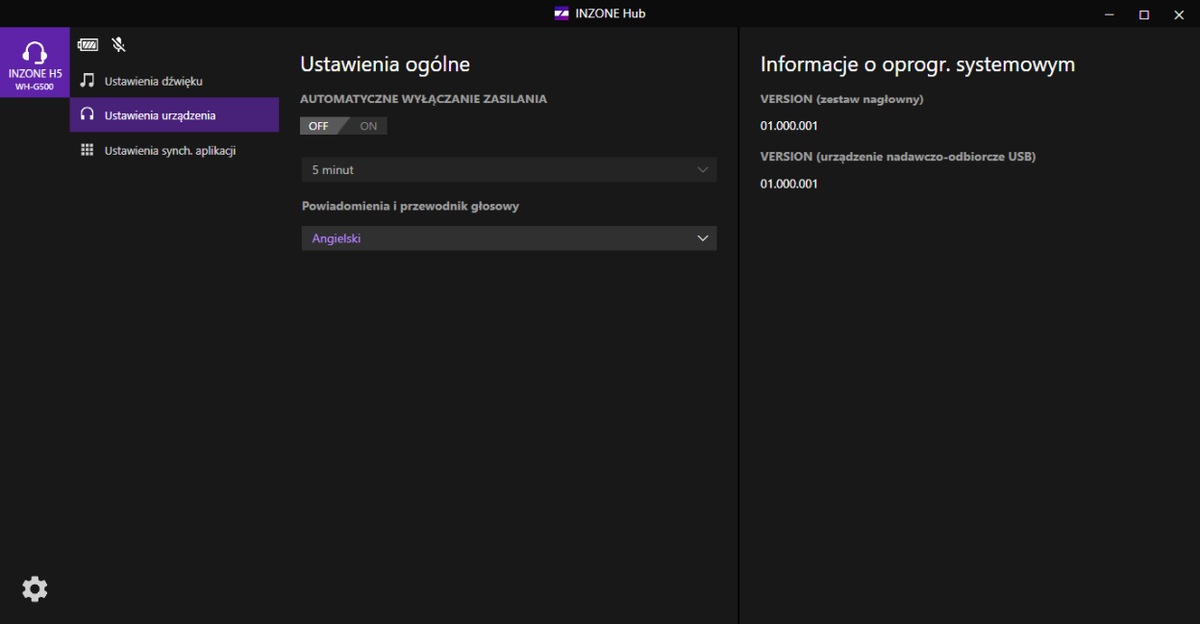This screenshot has width=1200, height=624.
Task: Open the settings gear icon
Action: point(35,589)
